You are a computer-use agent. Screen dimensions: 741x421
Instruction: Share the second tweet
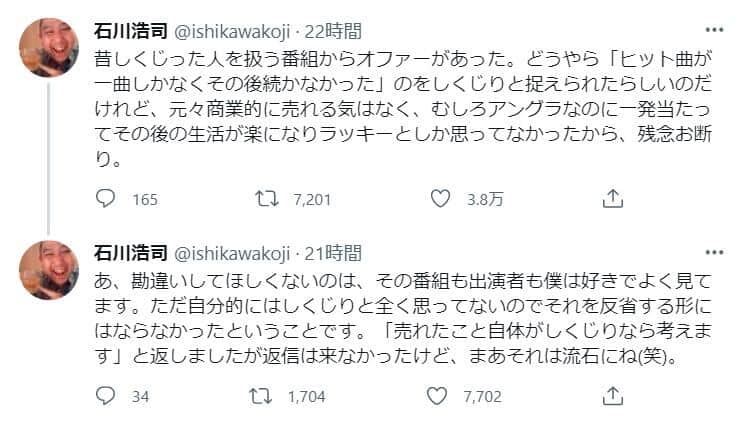point(613,397)
